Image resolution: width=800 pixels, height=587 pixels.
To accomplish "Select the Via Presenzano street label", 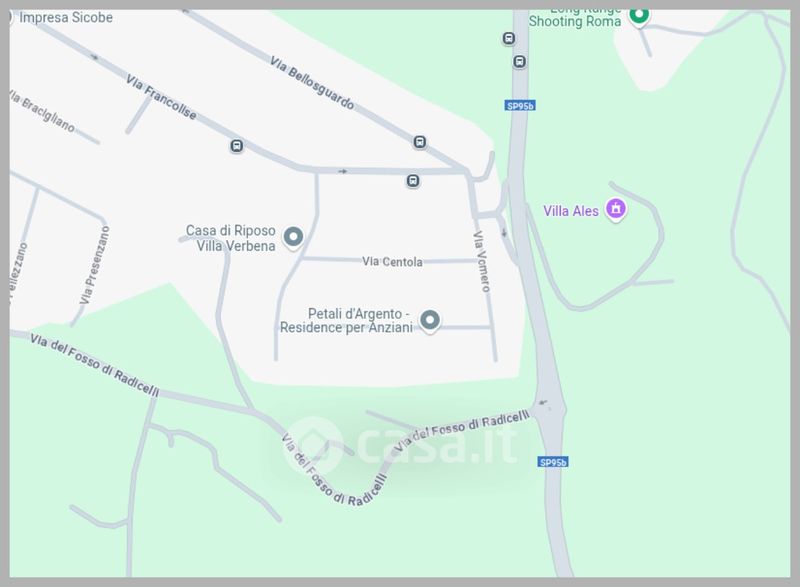I will pyautogui.click(x=95, y=265).
